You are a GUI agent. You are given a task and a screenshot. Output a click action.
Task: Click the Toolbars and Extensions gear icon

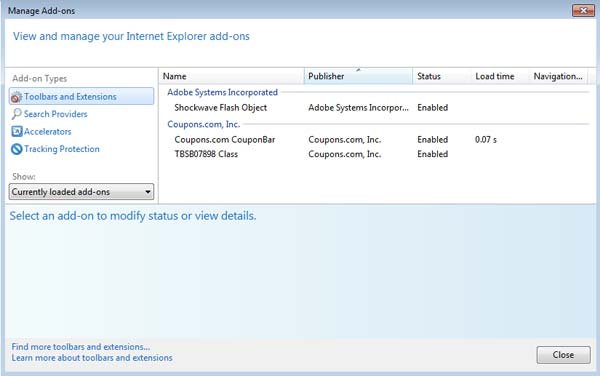pyautogui.click(x=16, y=97)
